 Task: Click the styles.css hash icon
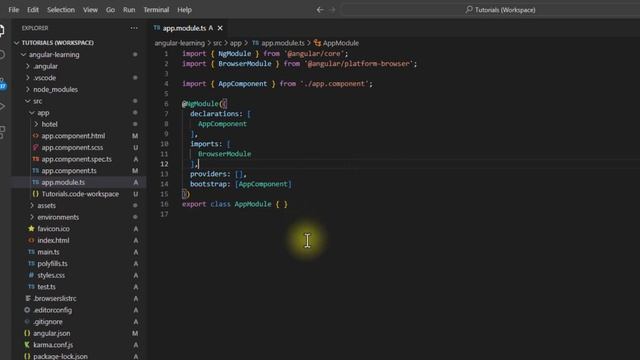(x=31, y=275)
